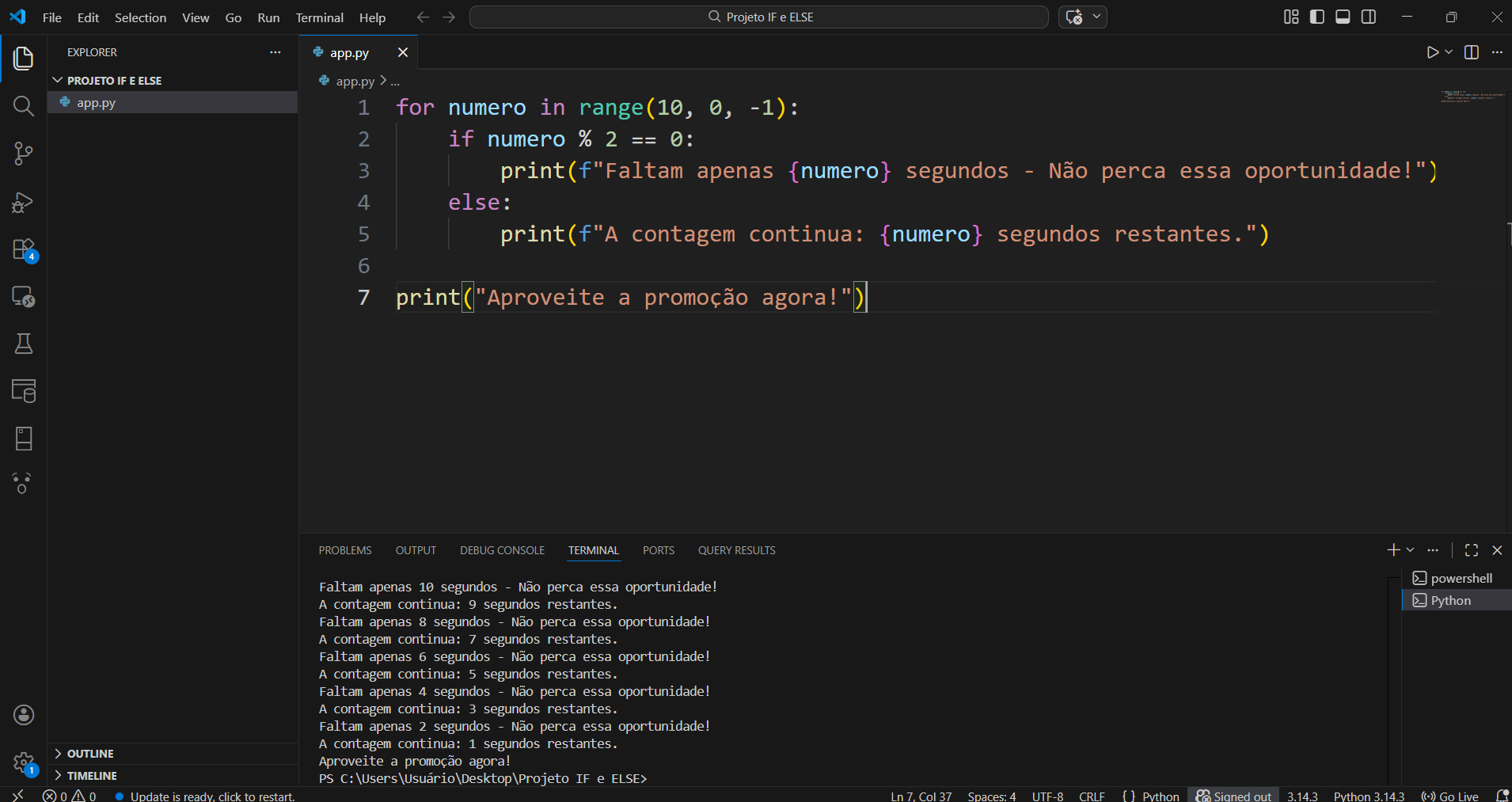The image size is (1512, 802).
Task: Toggle the bottom panel visibility
Action: 1343,17
